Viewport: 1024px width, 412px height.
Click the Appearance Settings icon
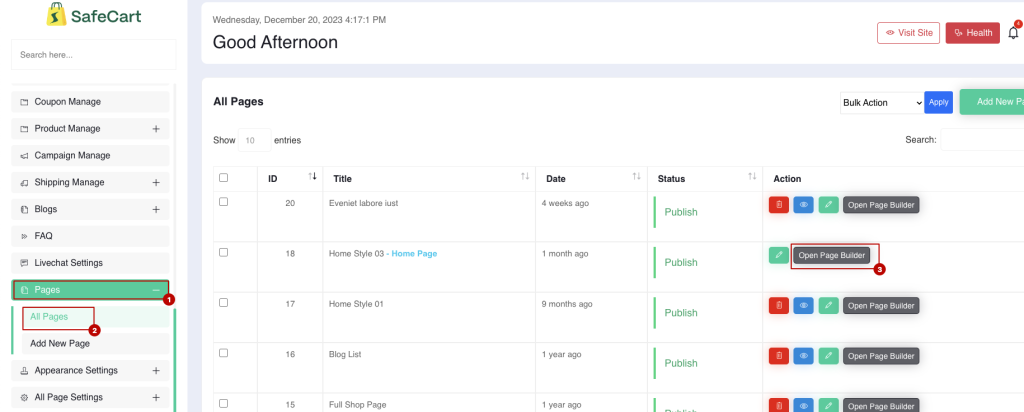24,371
